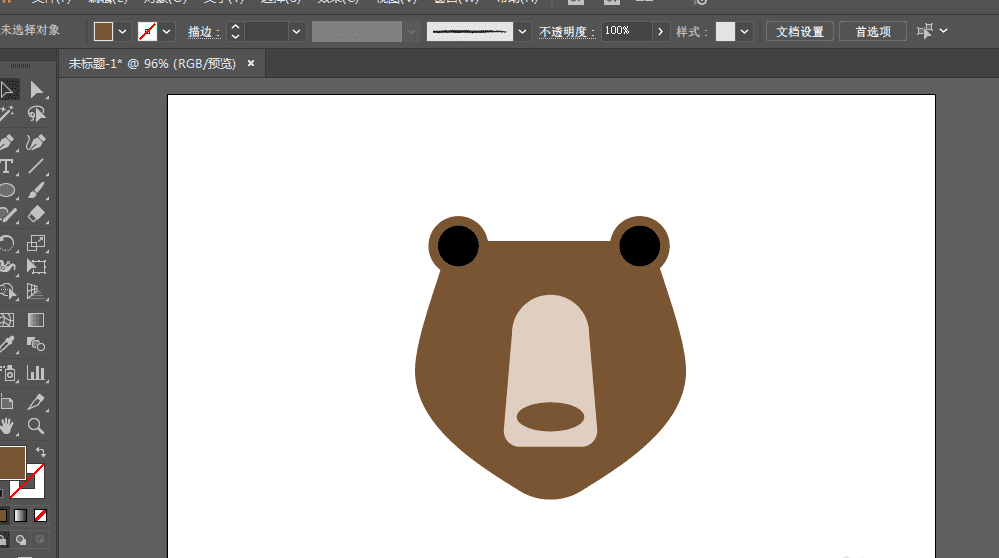
Task: Switch paint mode to Gradient
Action: click(21, 516)
